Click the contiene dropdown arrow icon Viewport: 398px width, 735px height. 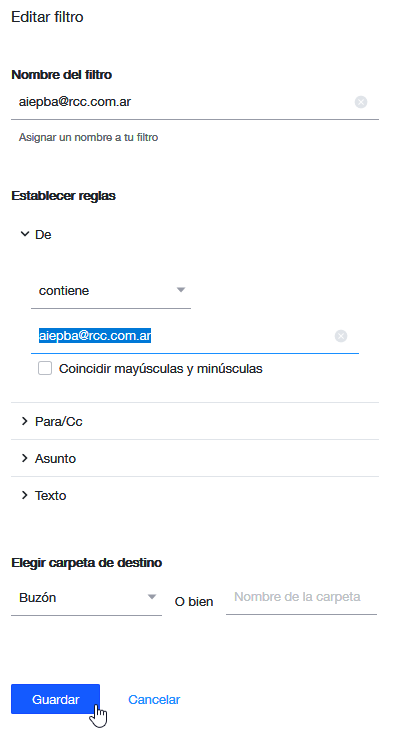180,290
